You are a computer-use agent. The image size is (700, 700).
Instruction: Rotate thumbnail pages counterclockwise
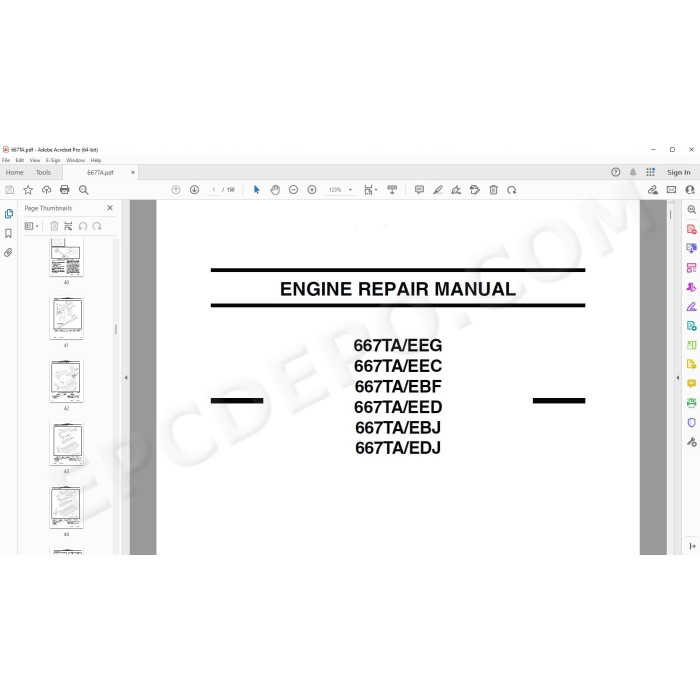pyautogui.click(x=83, y=226)
